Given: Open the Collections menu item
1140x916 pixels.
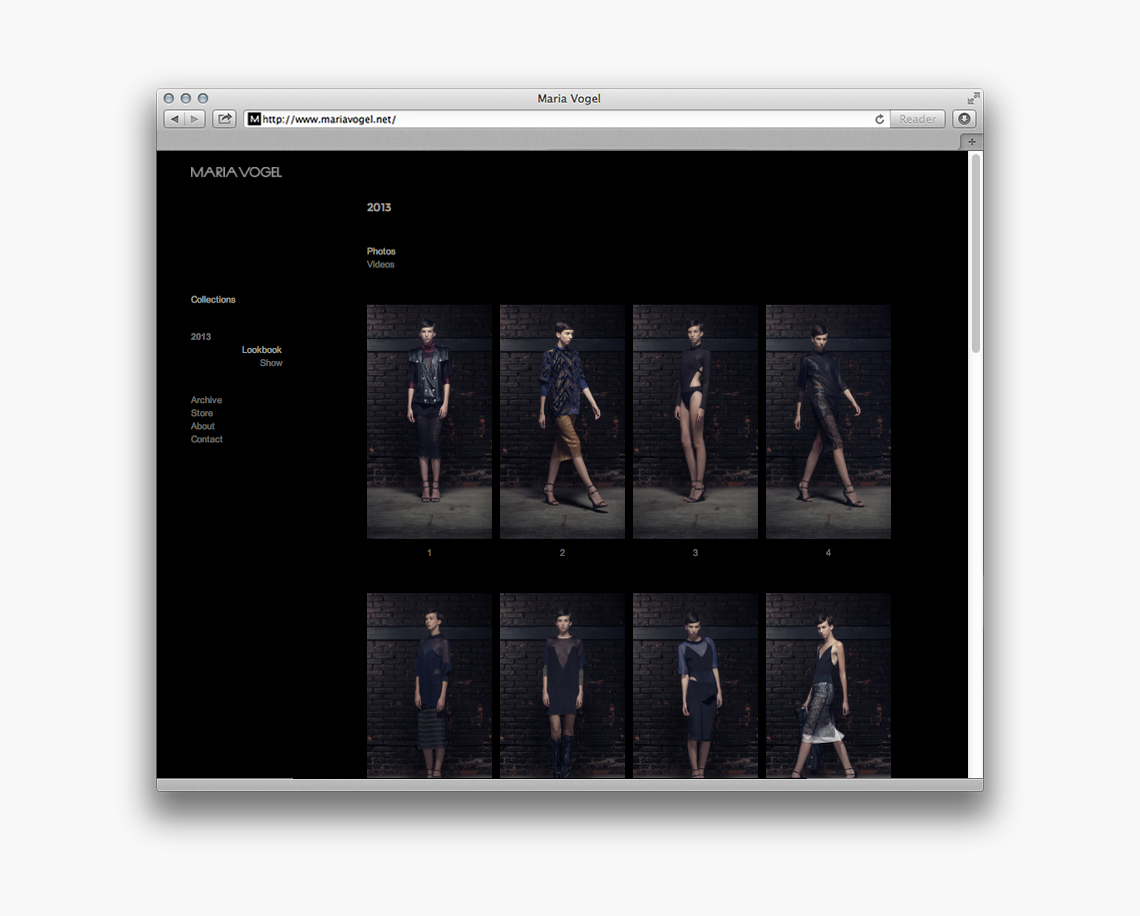Looking at the screenshot, I should [213, 300].
